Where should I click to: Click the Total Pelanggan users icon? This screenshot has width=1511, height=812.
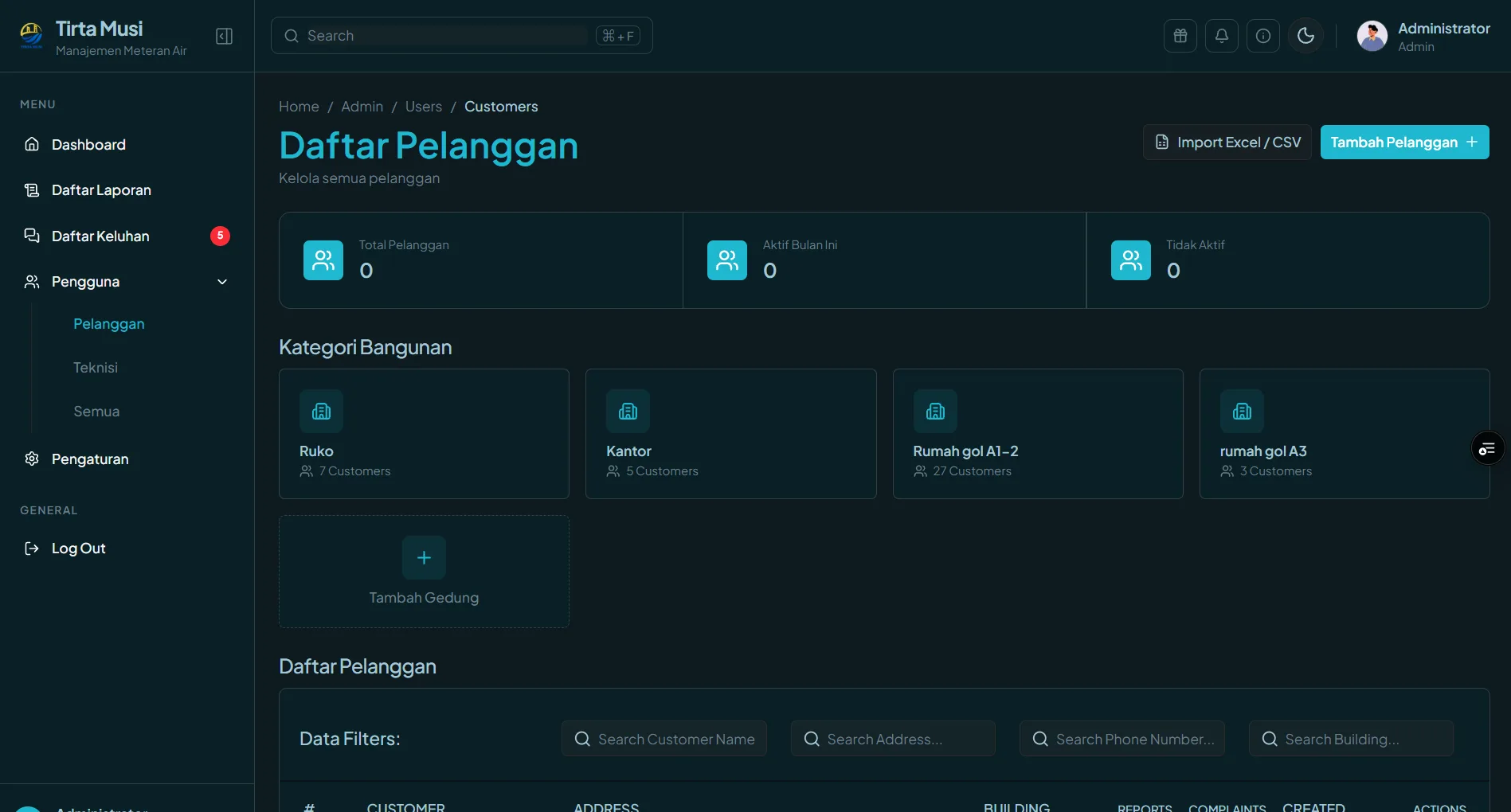coord(323,260)
